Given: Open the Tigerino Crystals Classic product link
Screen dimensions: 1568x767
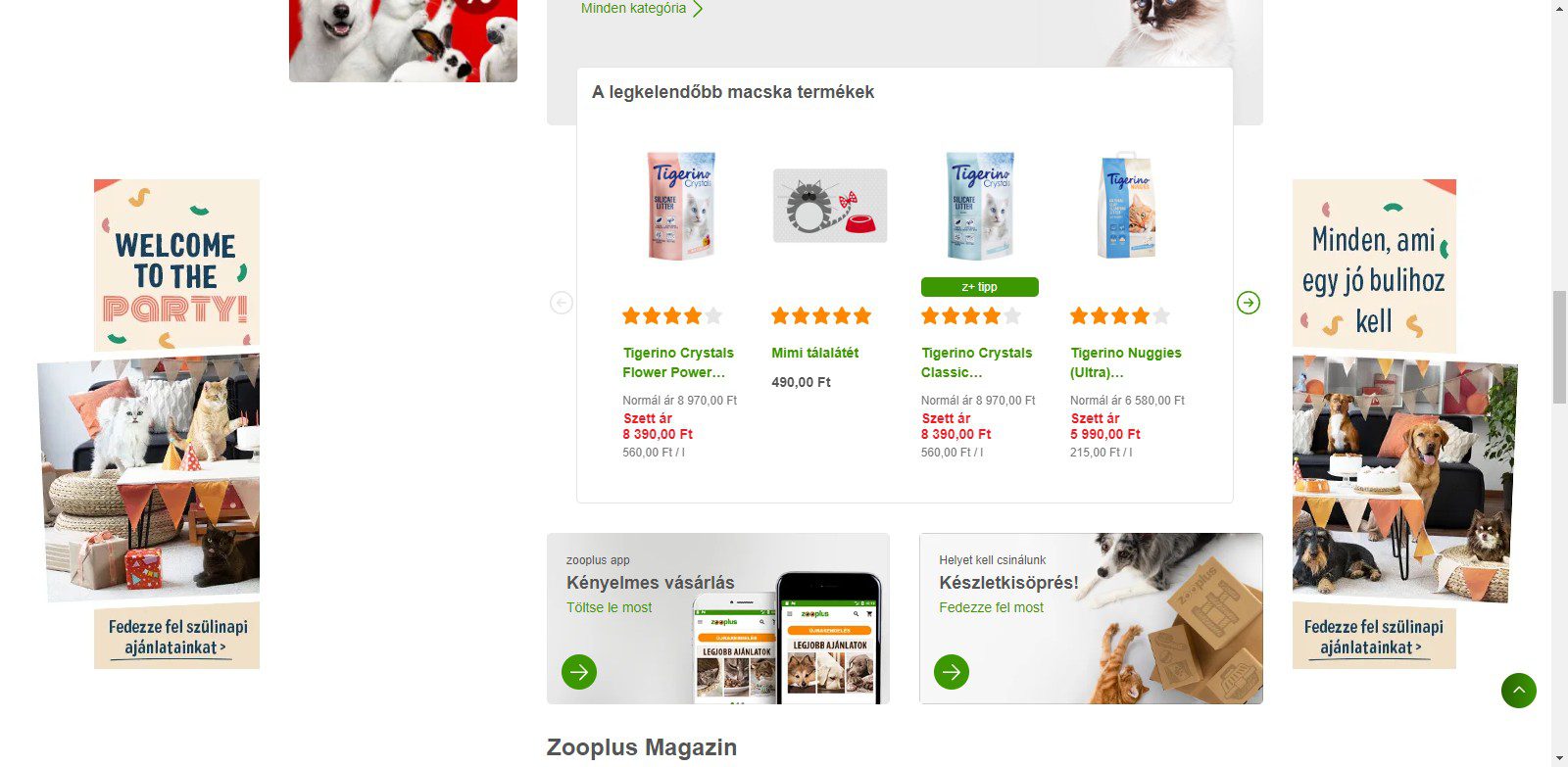Looking at the screenshot, I should (x=977, y=362).
